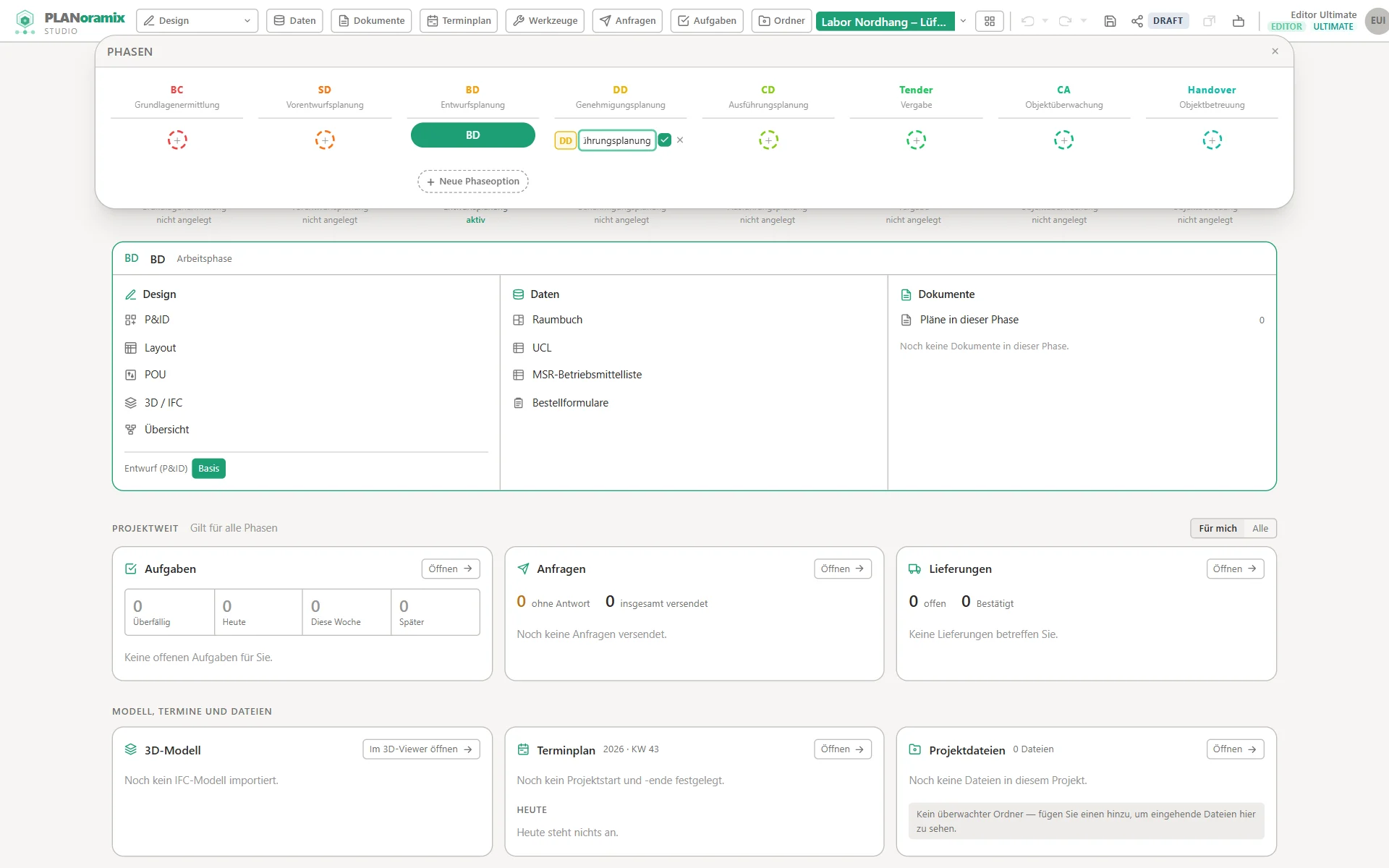Image resolution: width=1389 pixels, height=868 pixels.
Task: Open the Daten menu
Action: tap(295, 21)
